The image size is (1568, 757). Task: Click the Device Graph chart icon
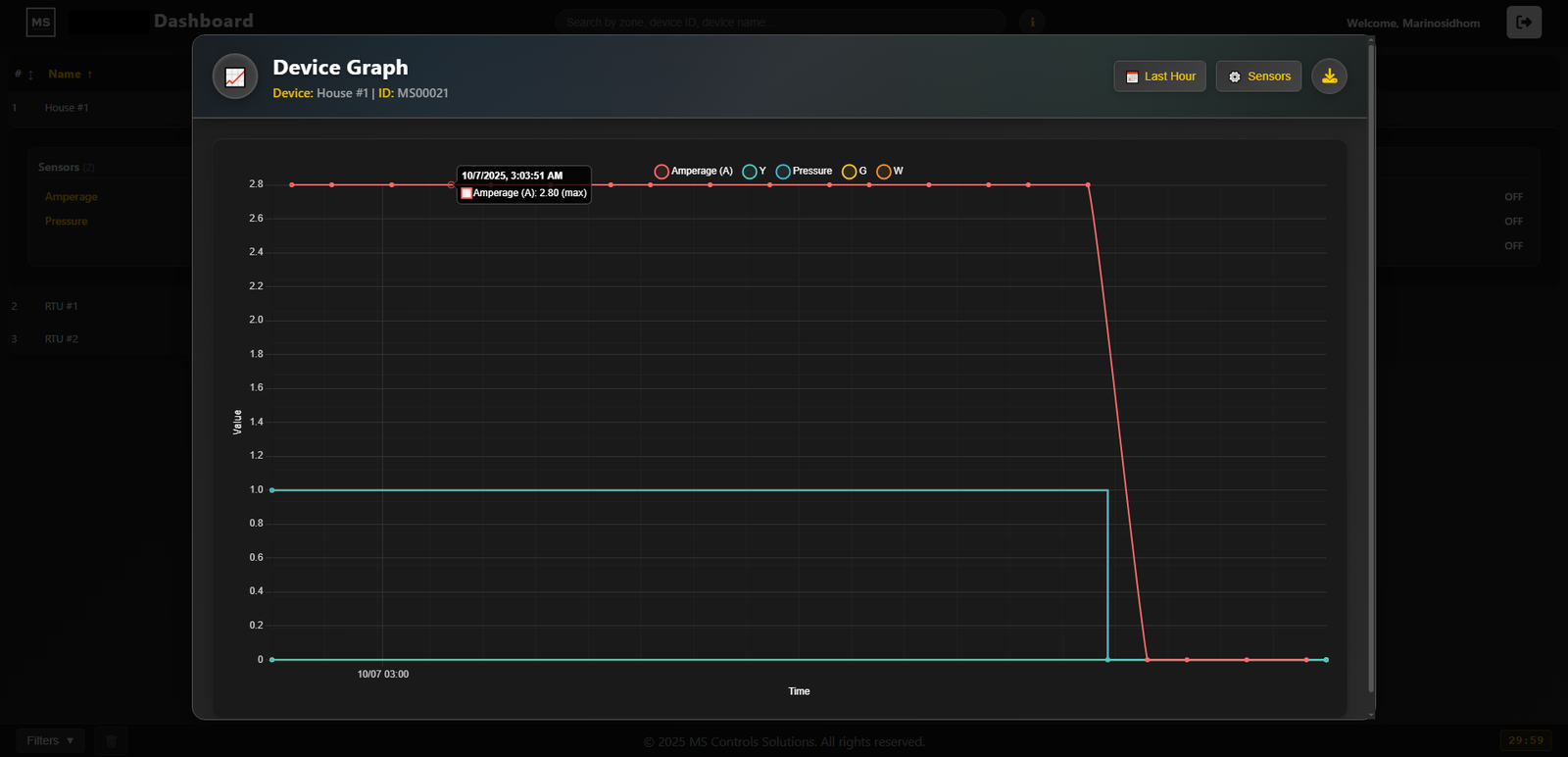coord(235,76)
